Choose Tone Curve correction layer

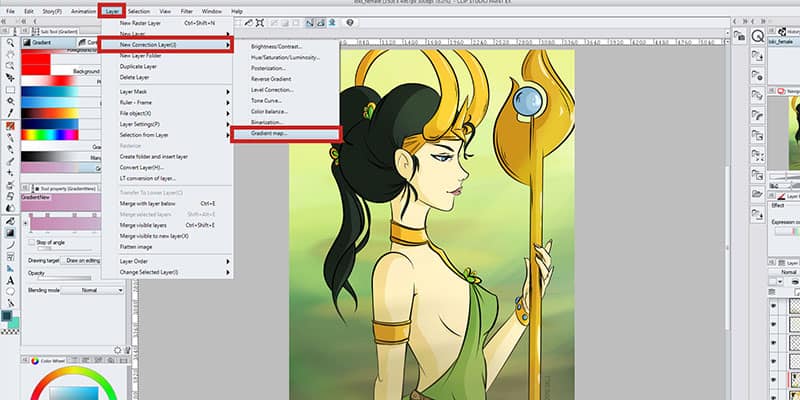[286, 101]
